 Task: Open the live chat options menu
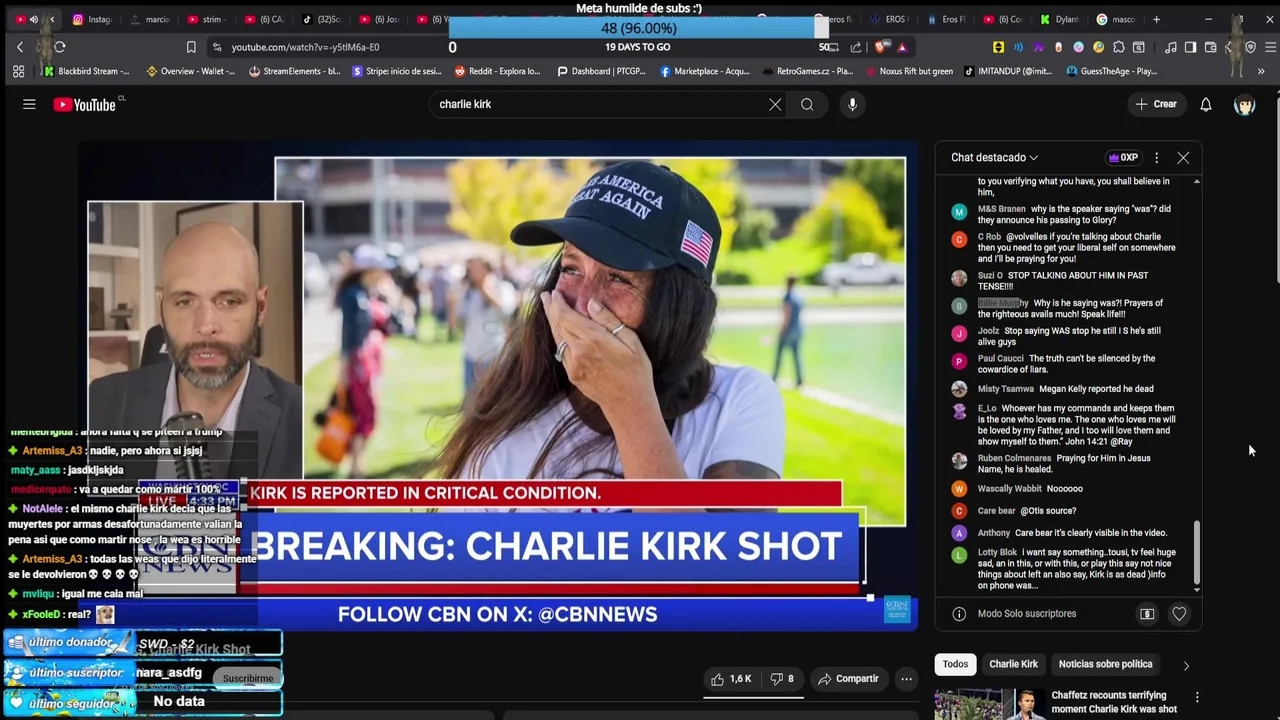click(x=1156, y=158)
